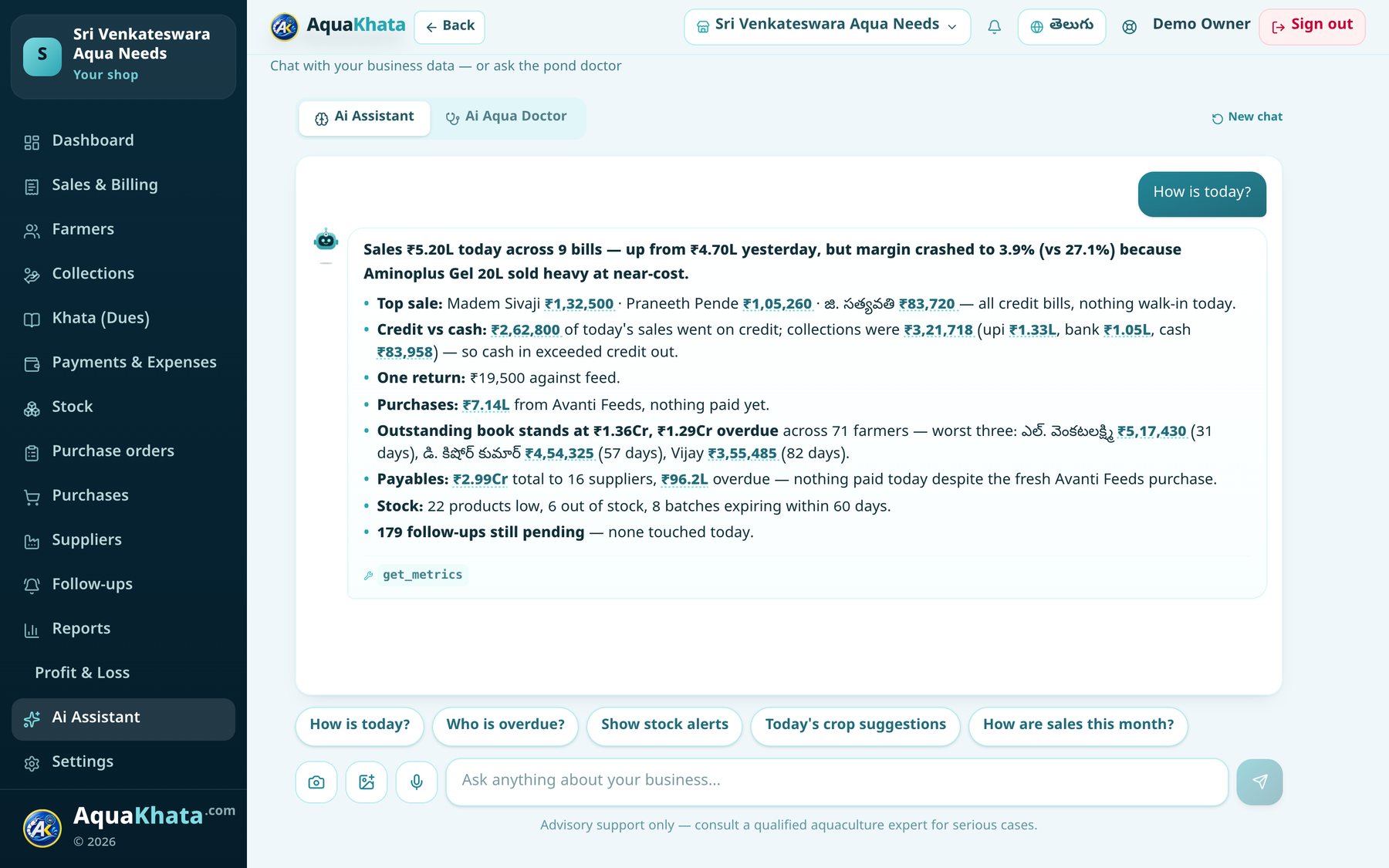Choose the 'Who is overdue?' suggestion

(505, 726)
